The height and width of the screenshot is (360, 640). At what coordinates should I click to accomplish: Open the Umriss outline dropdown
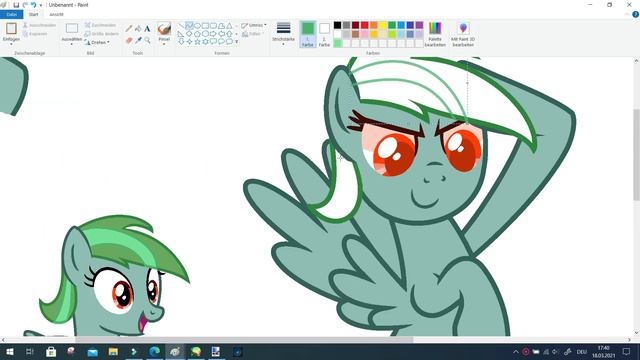click(x=253, y=25)
